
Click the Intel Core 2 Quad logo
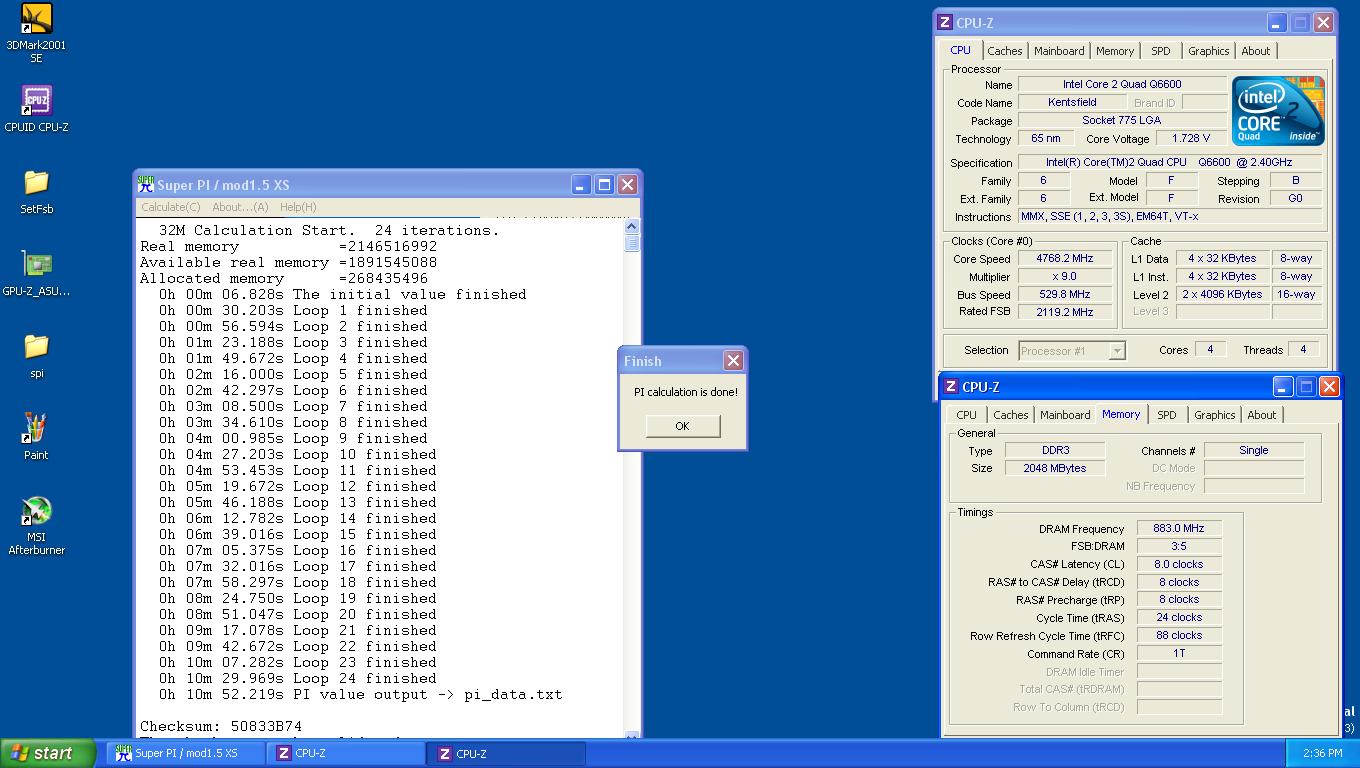(x=1278, y=110)
